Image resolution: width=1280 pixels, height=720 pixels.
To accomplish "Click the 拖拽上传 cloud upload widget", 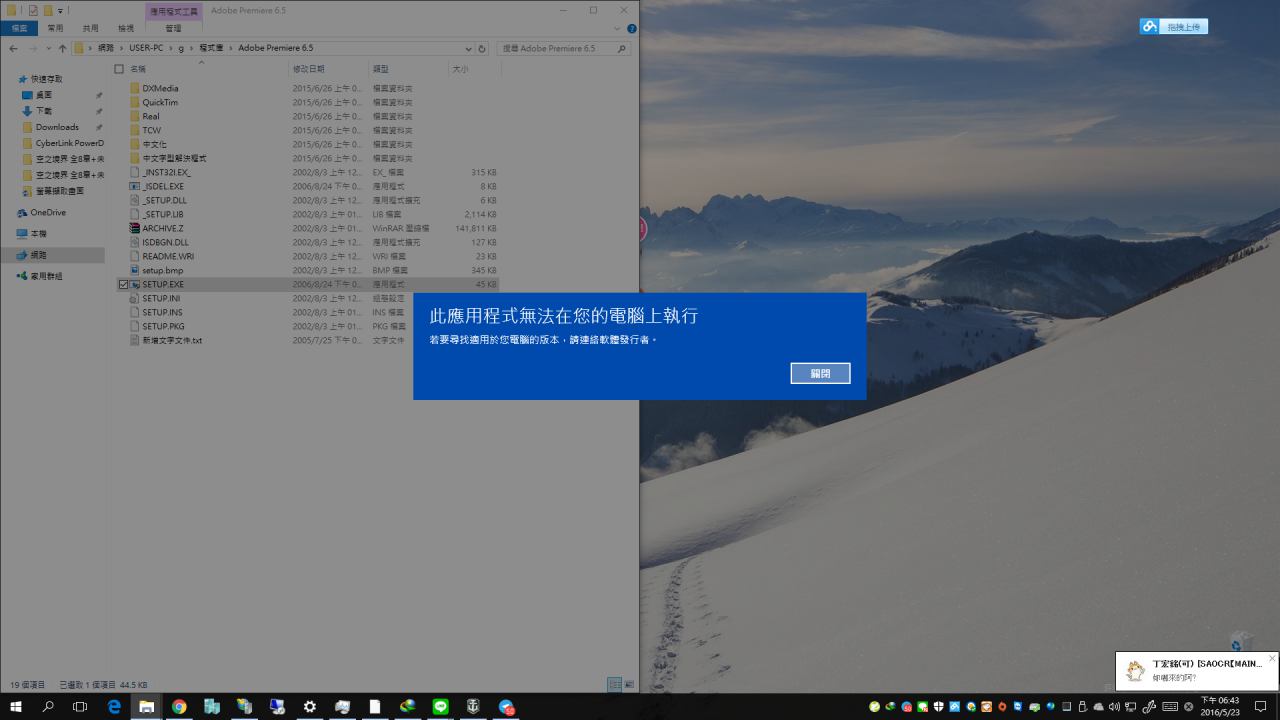I will 1174,27.
